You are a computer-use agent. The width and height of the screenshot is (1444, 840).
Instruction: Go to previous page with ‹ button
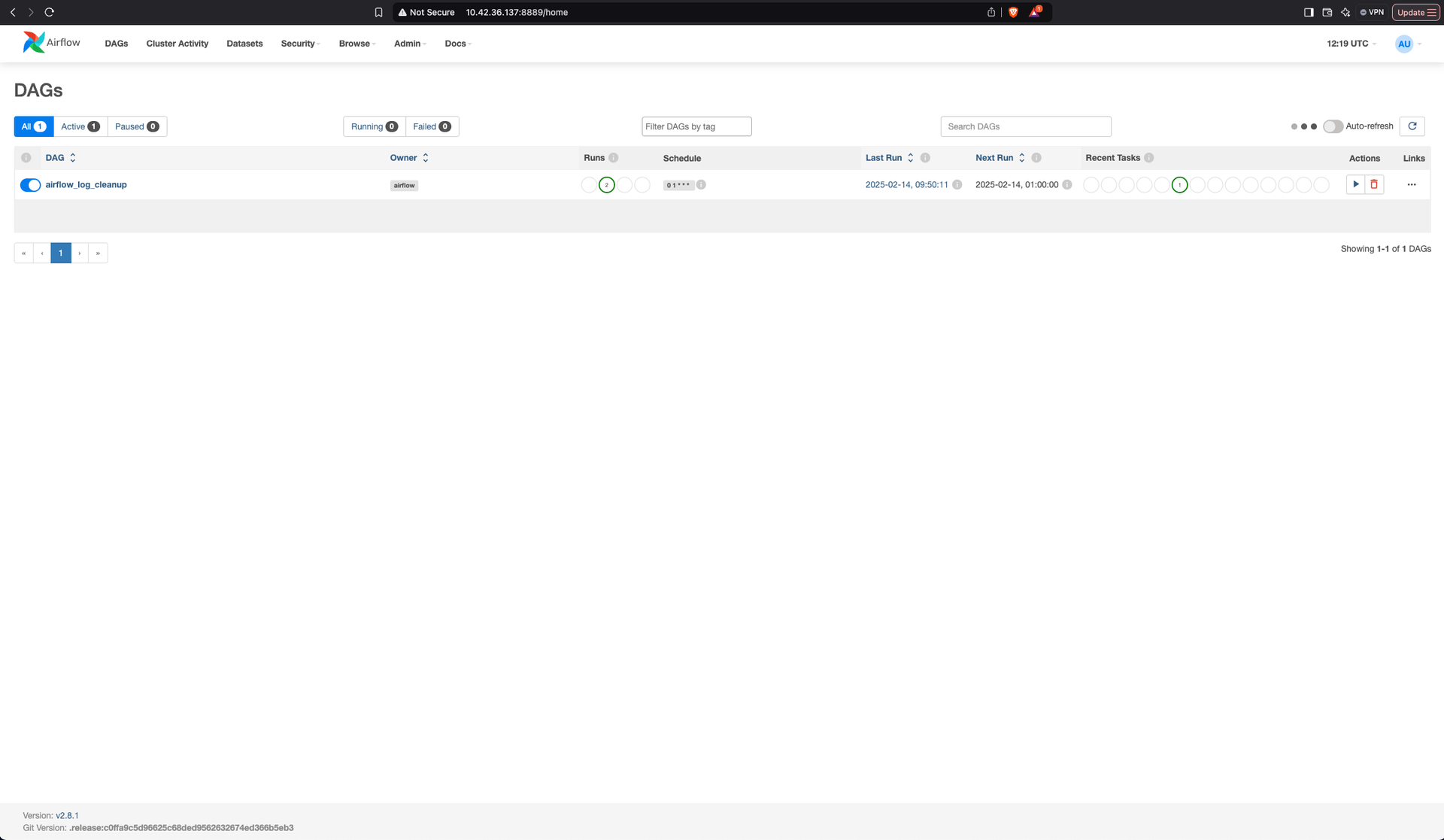[x=42, y=253]
